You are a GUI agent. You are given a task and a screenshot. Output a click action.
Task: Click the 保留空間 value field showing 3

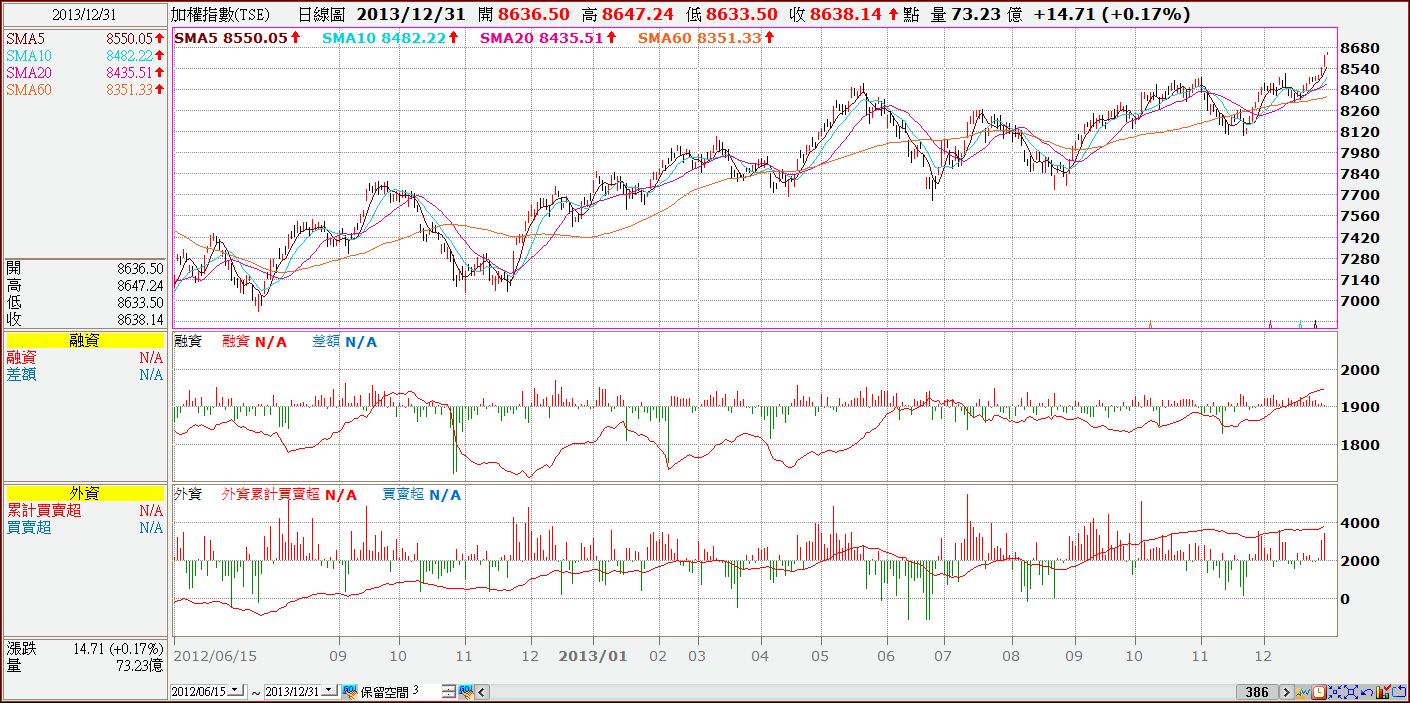[x=426, y=691]
